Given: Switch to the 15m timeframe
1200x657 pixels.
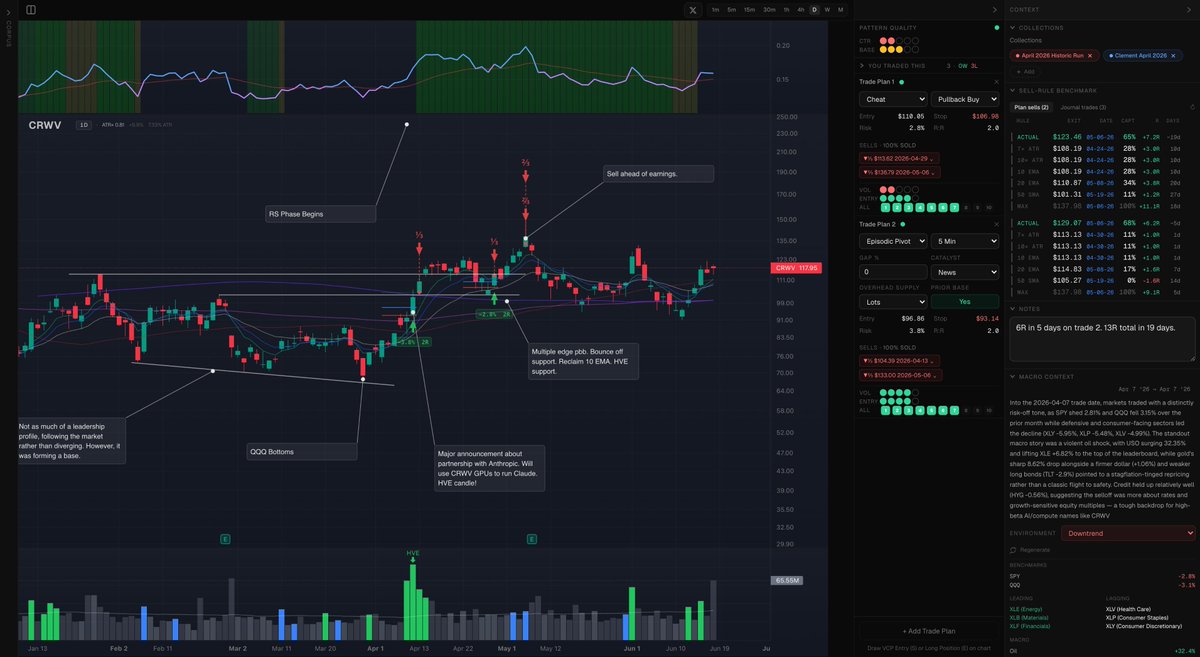Looking at the screenshot, I should click(x=750, y=10).
